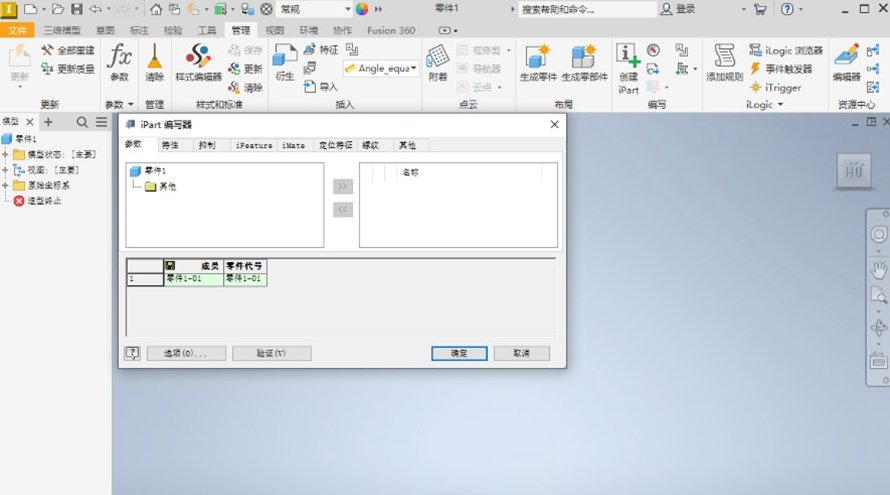This screenshot has width=890, height=495.
Task: Click the Save floppy-disk icon
Action: coord(77,9)
